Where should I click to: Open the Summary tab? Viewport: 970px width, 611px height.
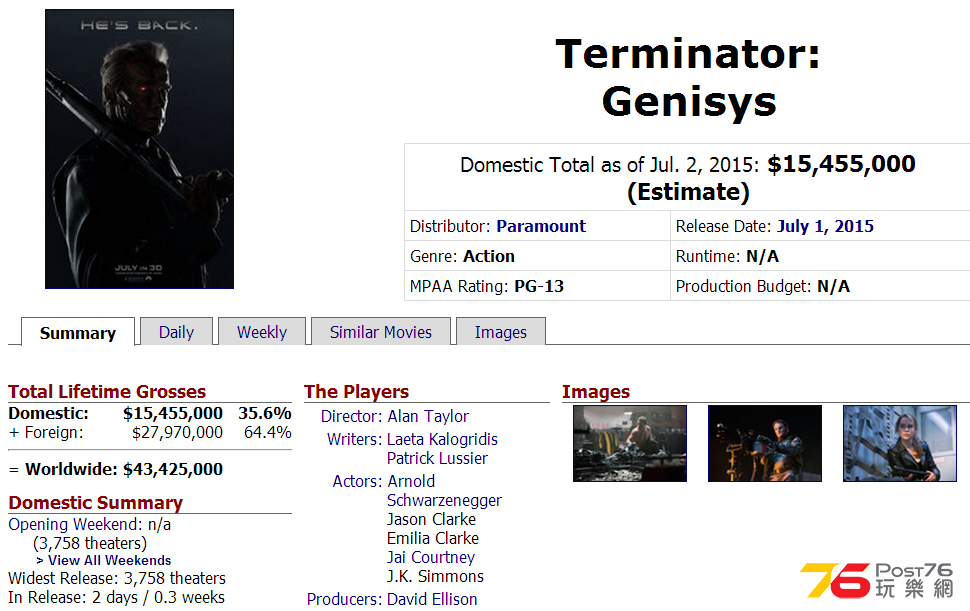[78, 332]
